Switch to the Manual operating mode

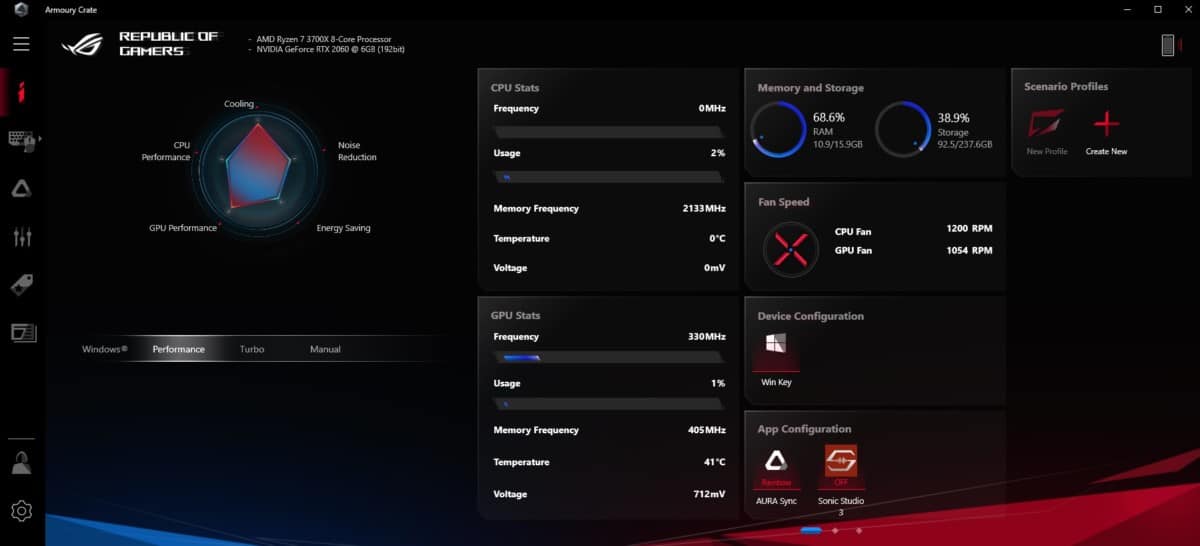(325, 349)
